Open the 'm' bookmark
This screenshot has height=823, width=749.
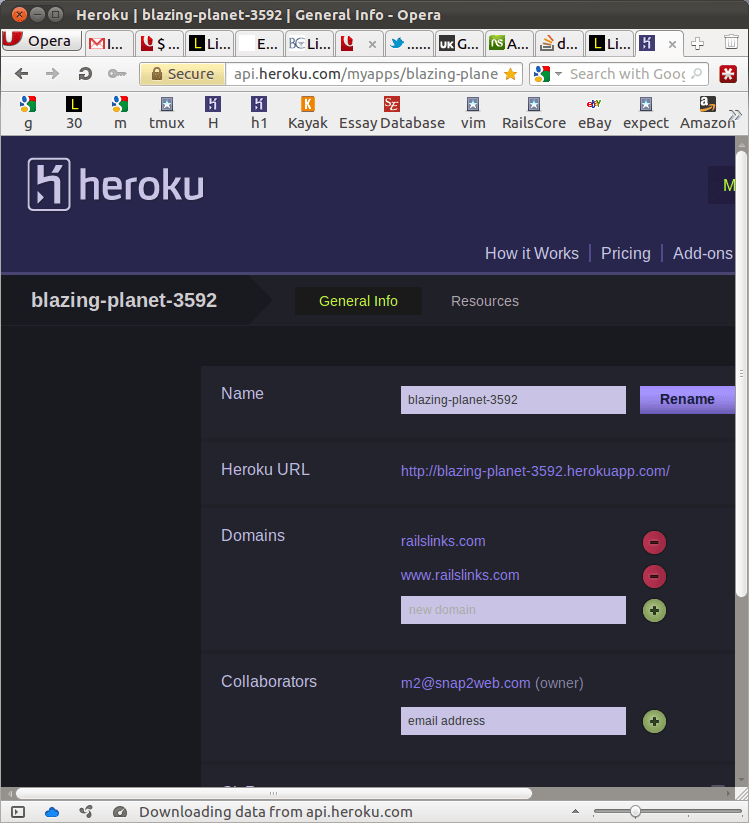(120, 113)
